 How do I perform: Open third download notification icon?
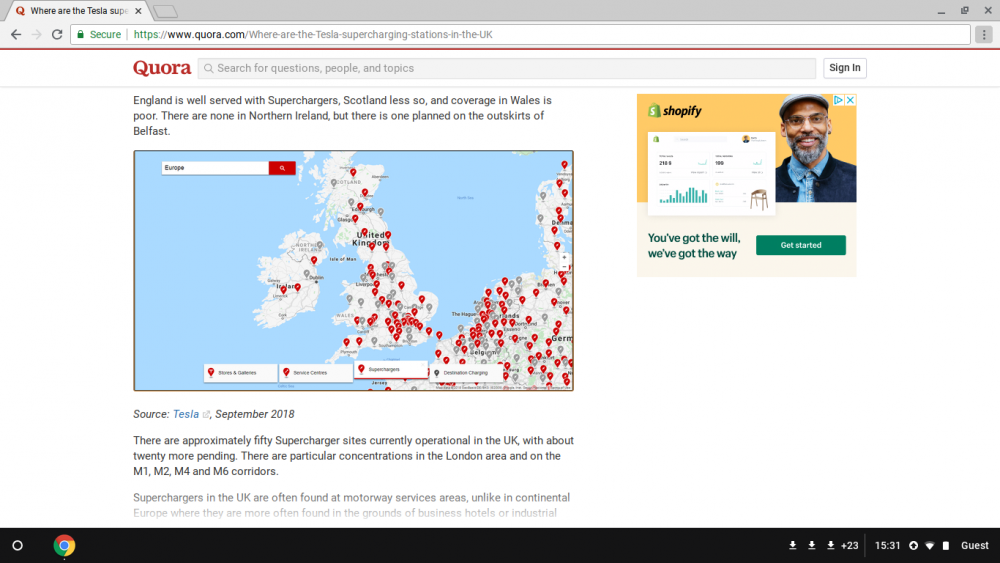[830, 545]
